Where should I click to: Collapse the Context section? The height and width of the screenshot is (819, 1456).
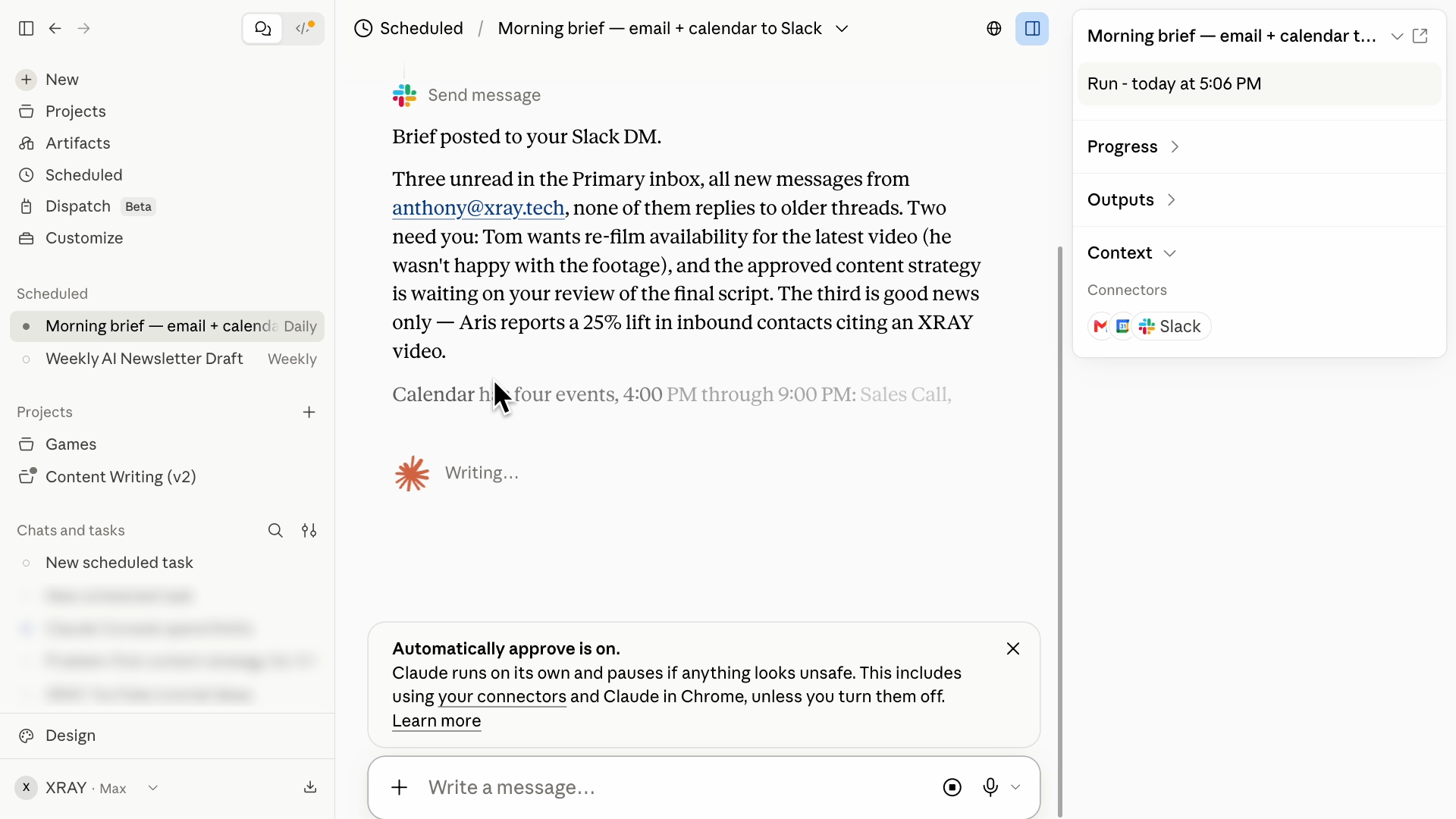pos(1131,253)
